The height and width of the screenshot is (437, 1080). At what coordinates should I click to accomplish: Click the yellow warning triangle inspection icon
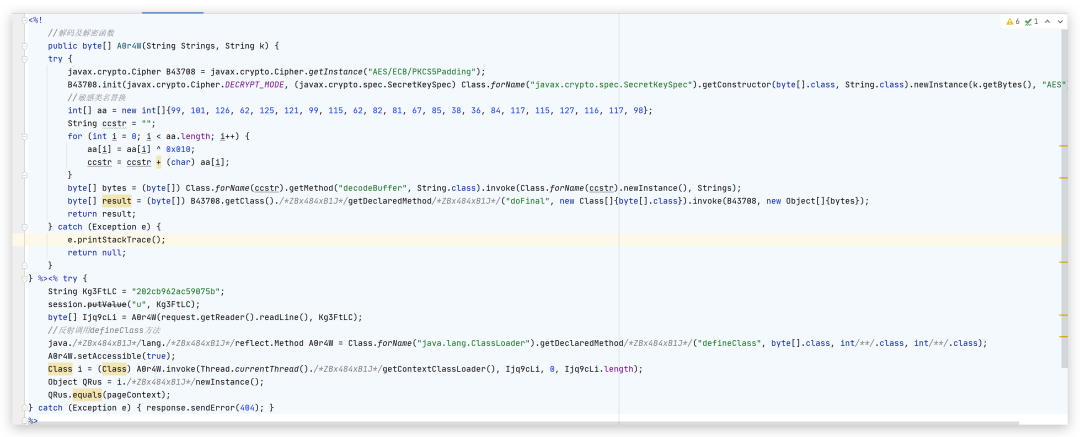[x=1009, y=21]
